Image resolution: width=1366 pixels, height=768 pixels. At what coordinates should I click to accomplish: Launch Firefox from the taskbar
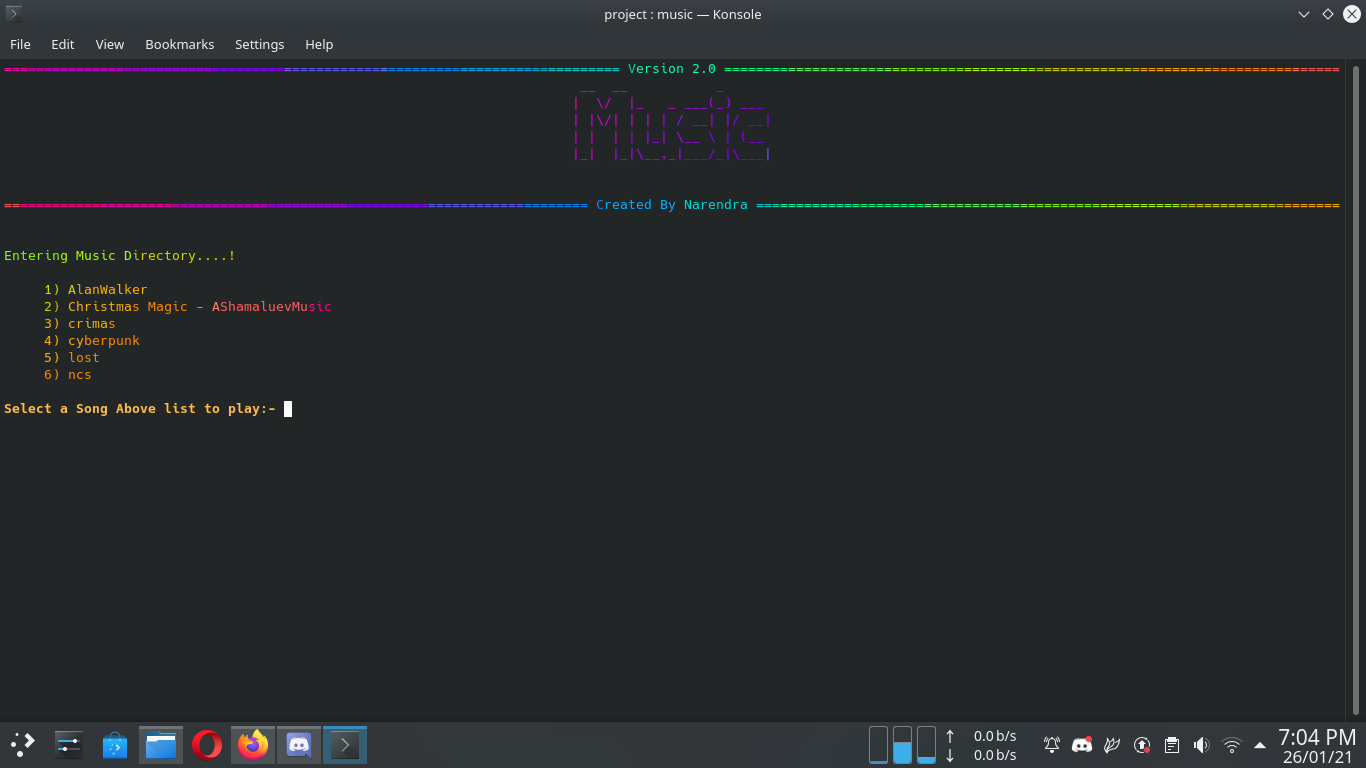click(252, 744)
